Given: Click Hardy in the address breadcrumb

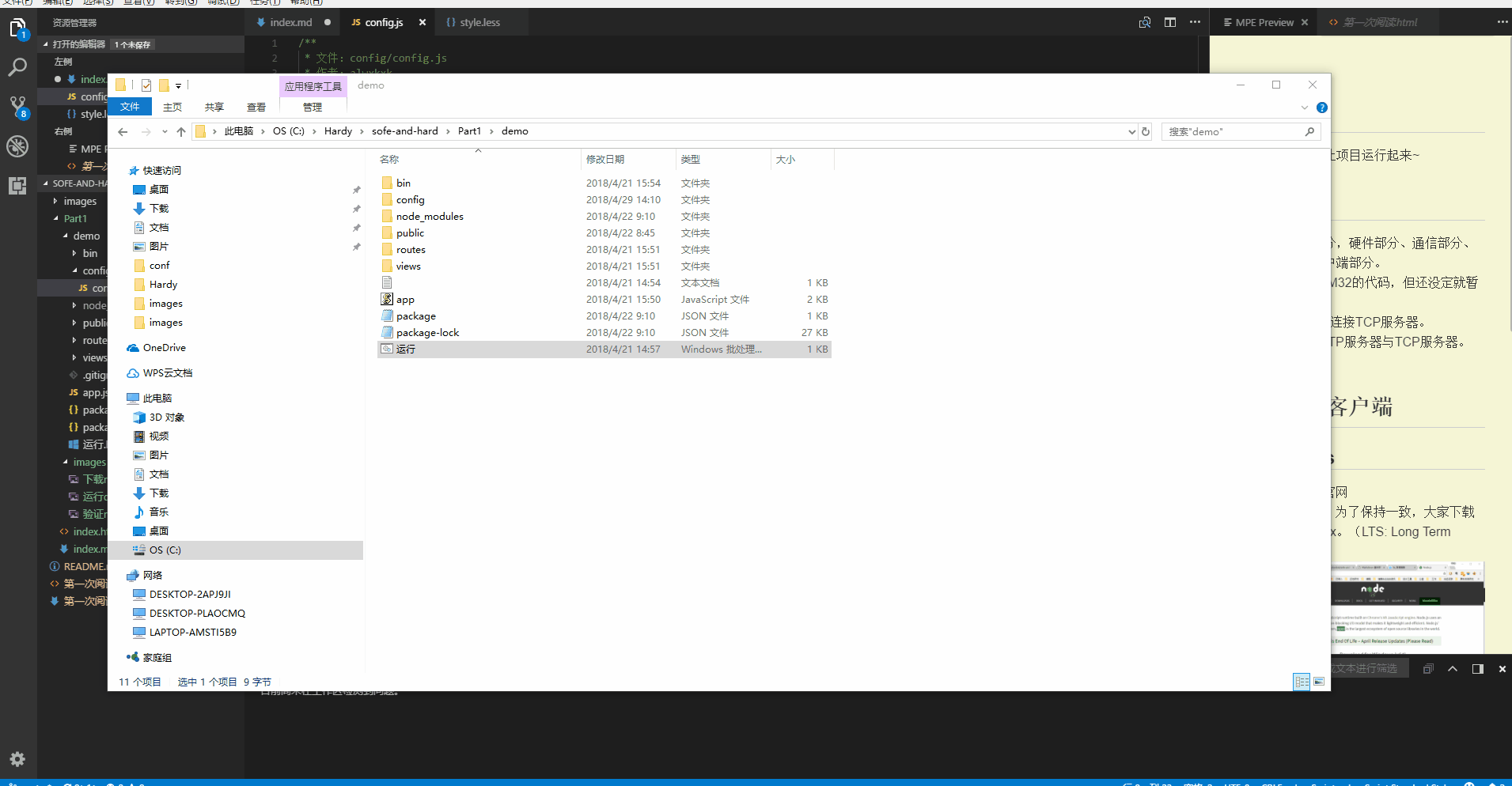Looking at the screenshot, I should point(338,131).
